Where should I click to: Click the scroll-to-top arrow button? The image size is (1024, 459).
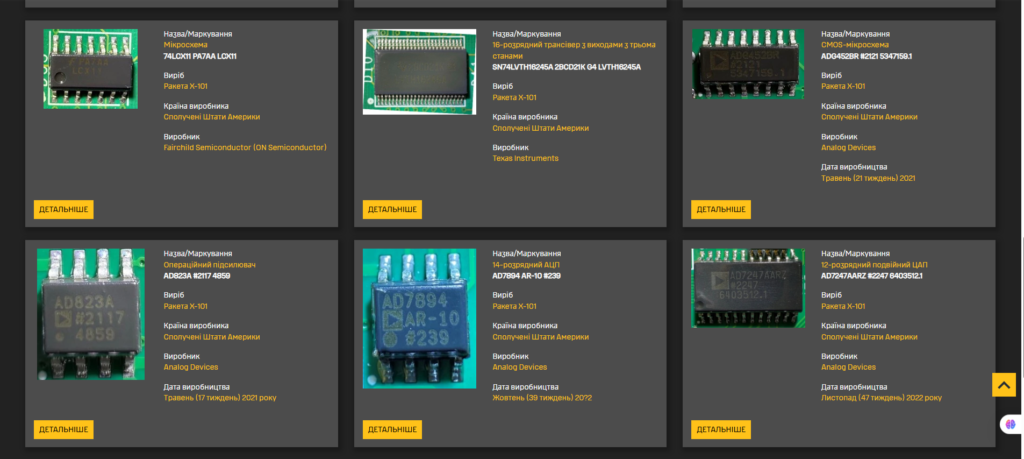[1004, 385]
